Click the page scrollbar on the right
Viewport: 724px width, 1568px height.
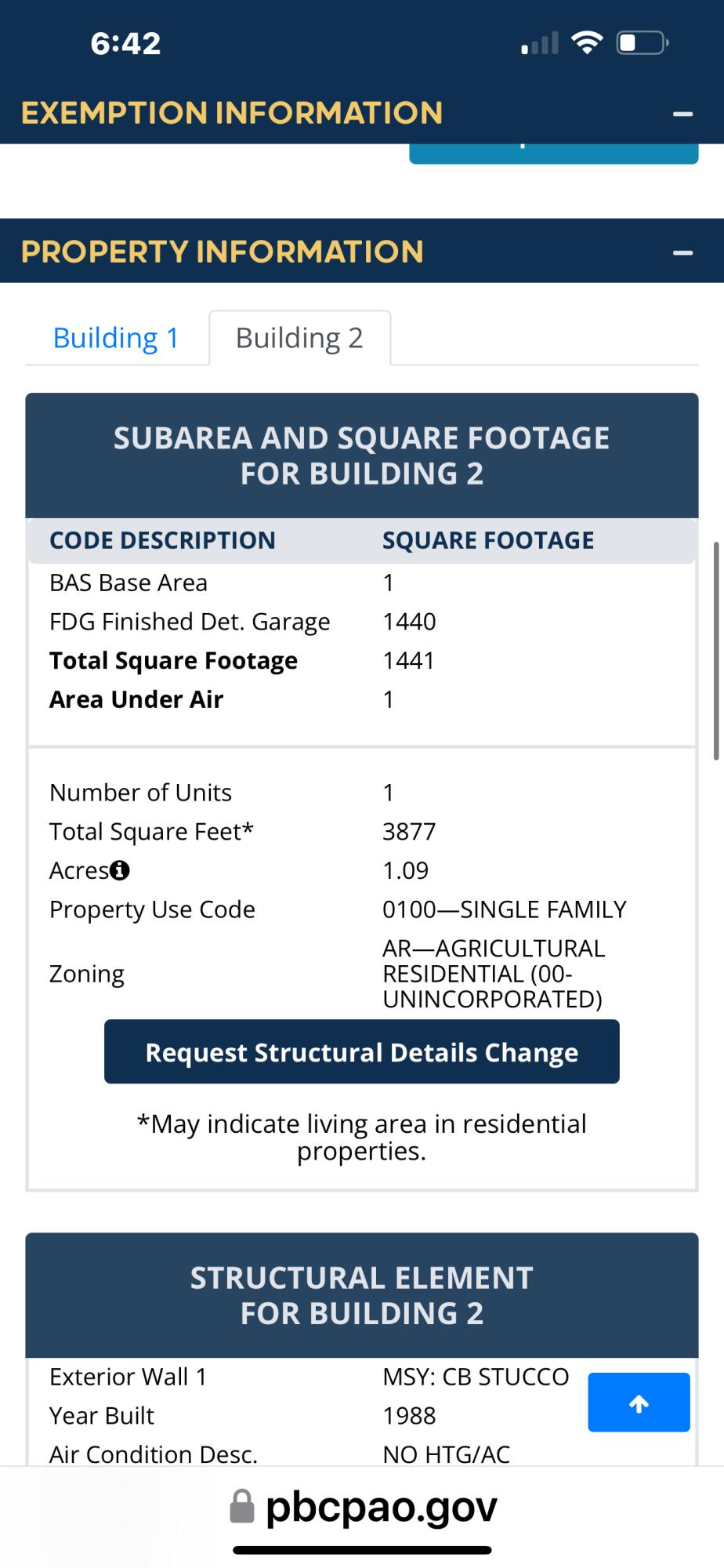click(x=715, y=651)
